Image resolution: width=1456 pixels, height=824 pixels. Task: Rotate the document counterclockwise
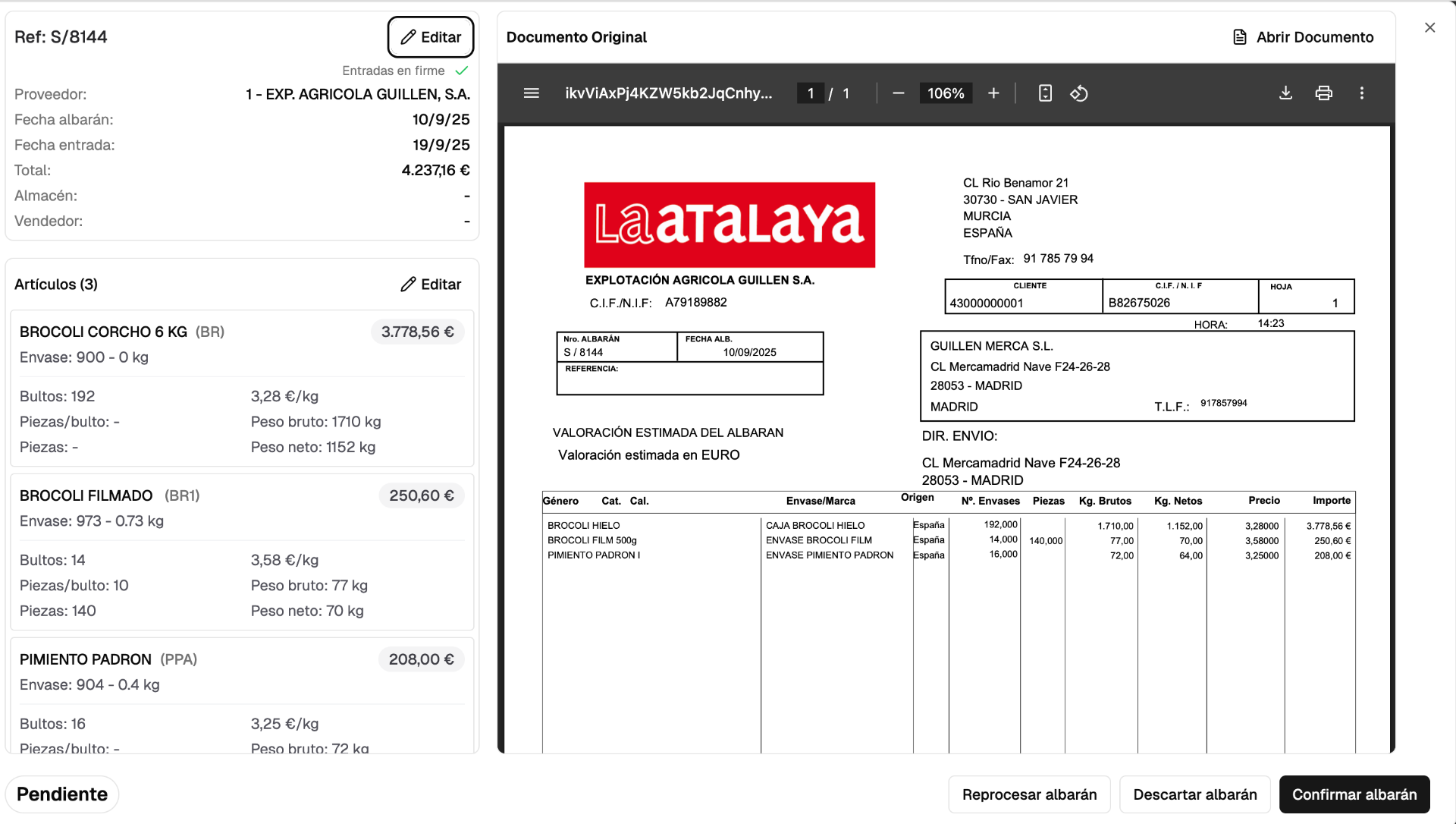pyautogui.click(x=1079, y=93)
